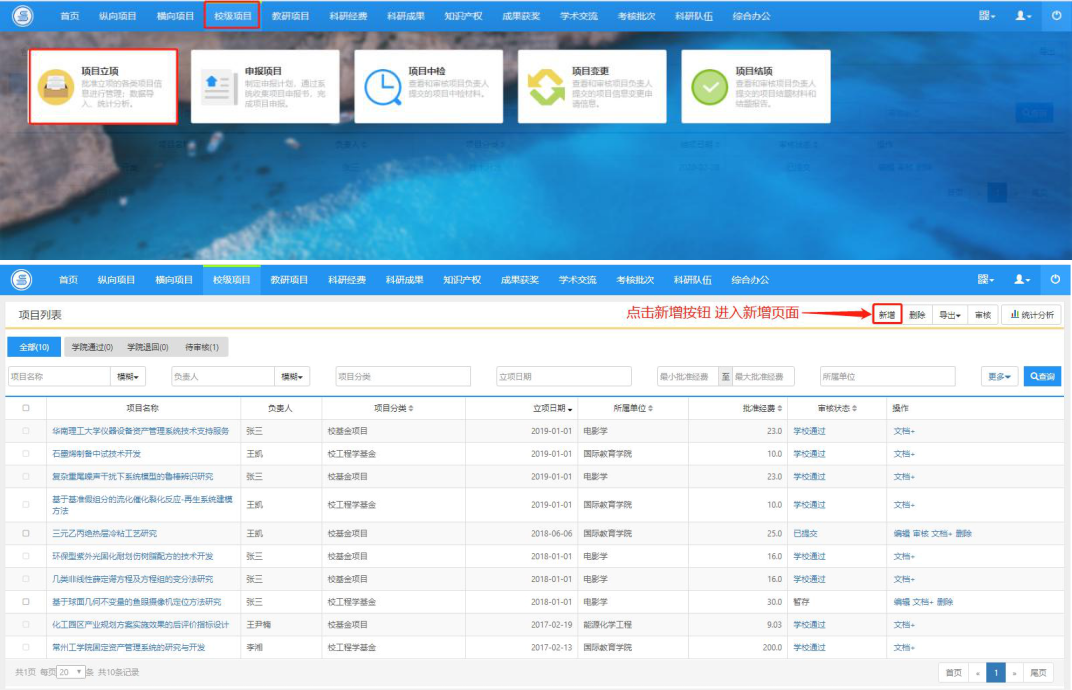Image resolution: width=1072 pixels, height=690 pixels.
Task: Click the 项目结项 green checkmark icon
Action: coord(710,87)
